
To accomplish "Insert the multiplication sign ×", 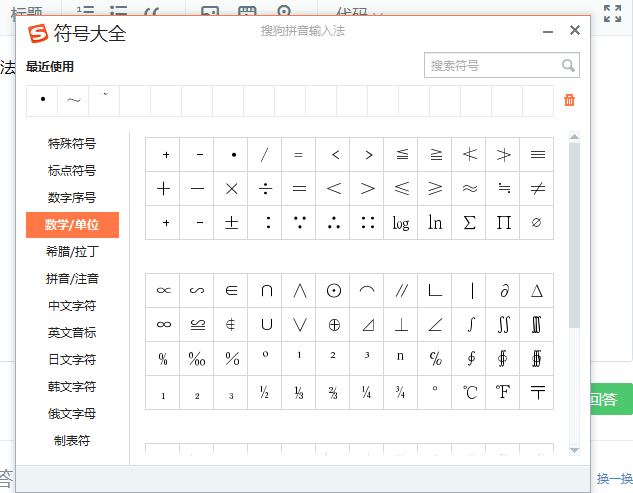I will point(231,189).
